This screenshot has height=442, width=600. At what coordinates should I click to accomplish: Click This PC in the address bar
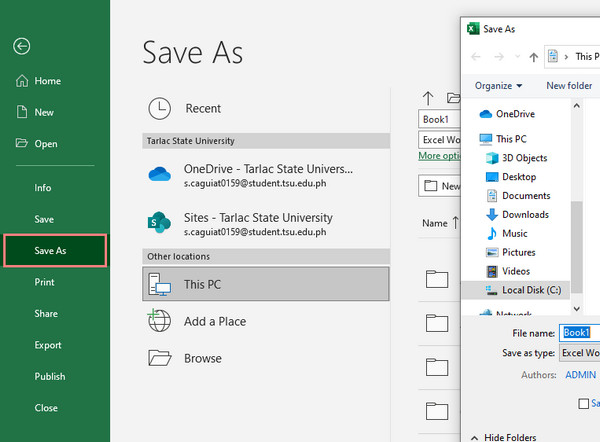(588, 56)
